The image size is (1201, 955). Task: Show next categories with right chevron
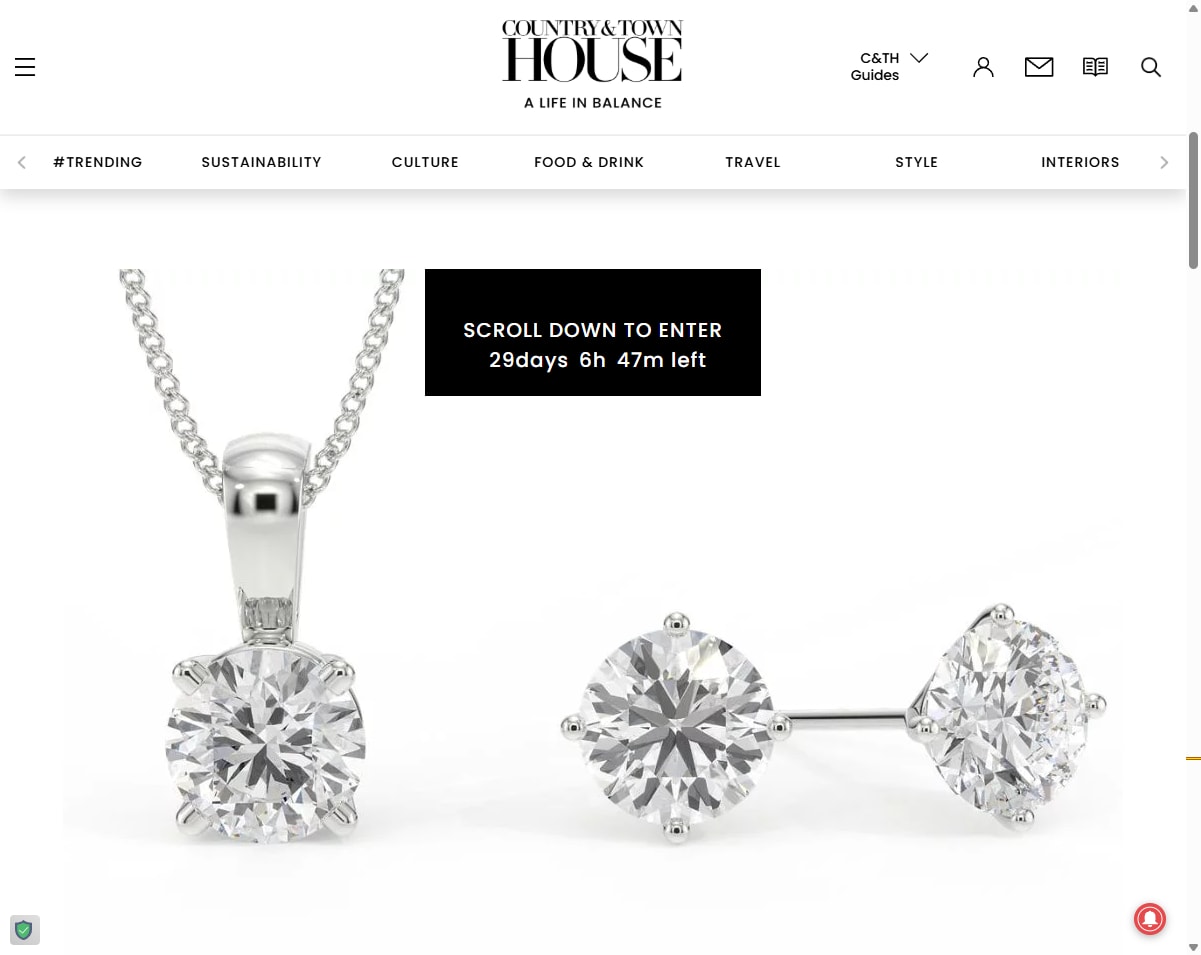point(1164,162)
